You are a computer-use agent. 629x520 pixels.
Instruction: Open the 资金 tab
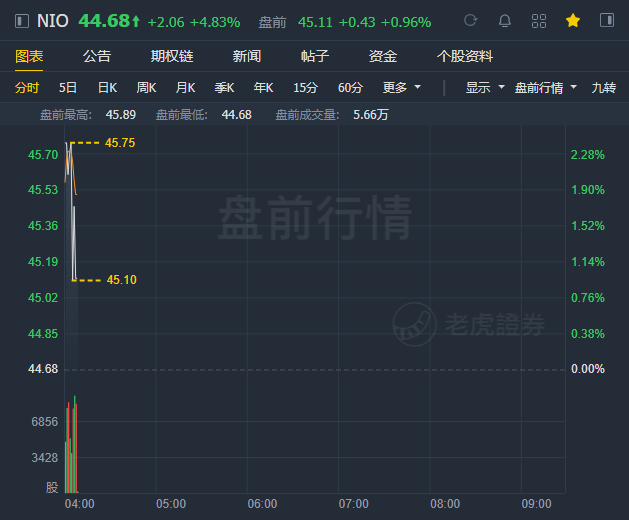point(383,56)
